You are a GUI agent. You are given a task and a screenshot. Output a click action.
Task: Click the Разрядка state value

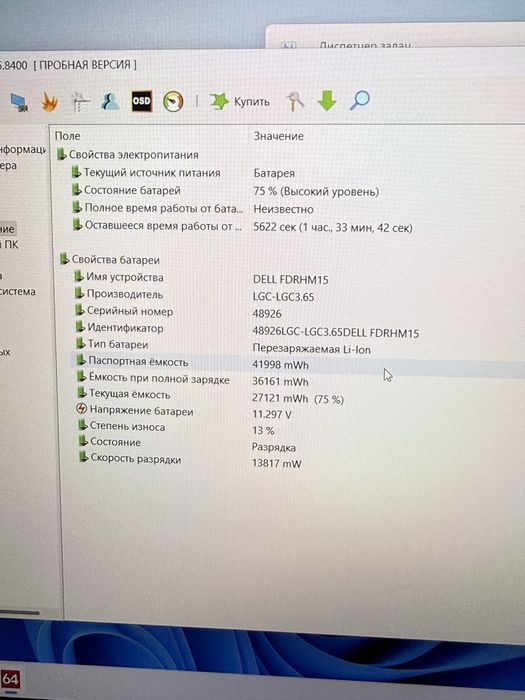(274, 447)
